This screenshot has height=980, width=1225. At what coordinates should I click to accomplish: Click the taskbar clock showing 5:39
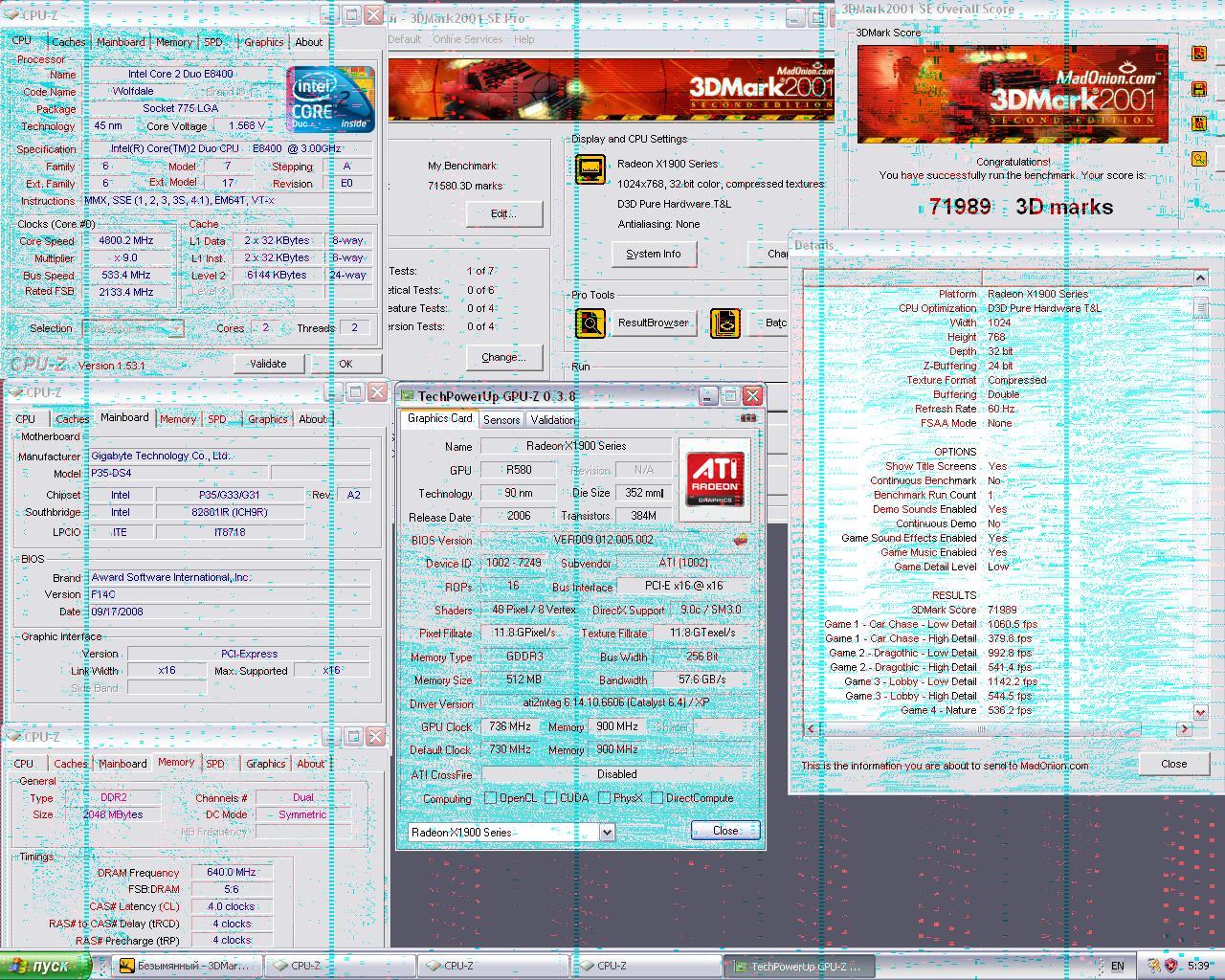tap(1197, 967)
